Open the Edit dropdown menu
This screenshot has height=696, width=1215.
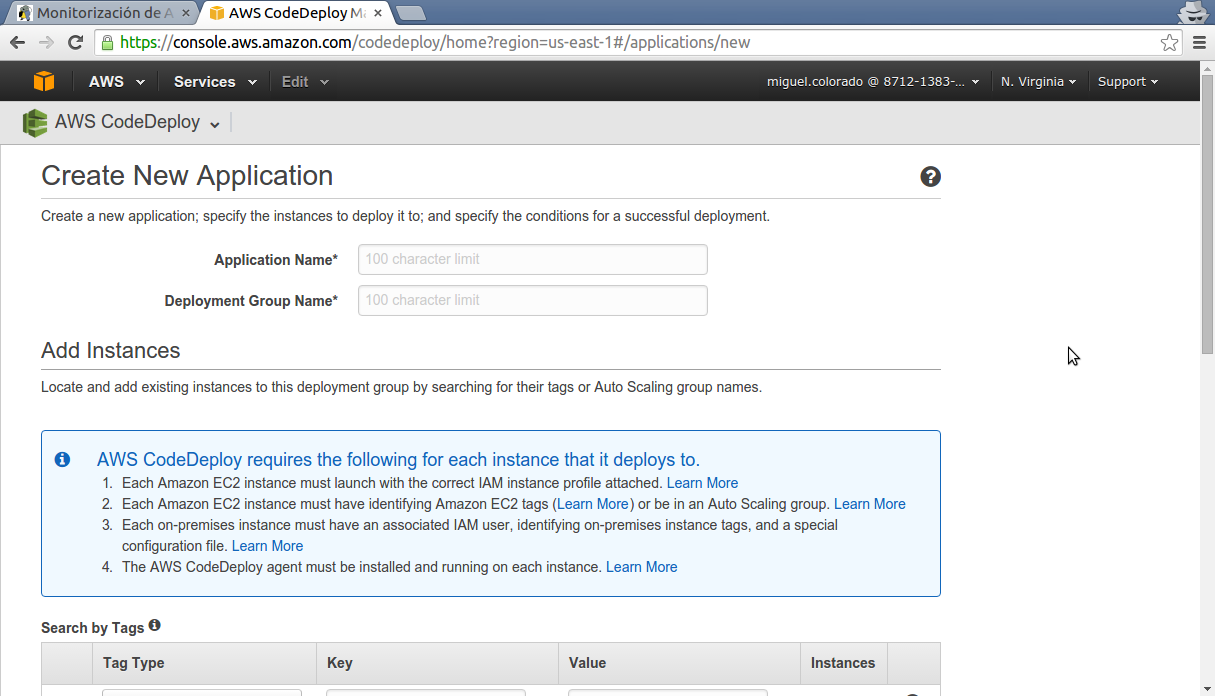(305, 82)
